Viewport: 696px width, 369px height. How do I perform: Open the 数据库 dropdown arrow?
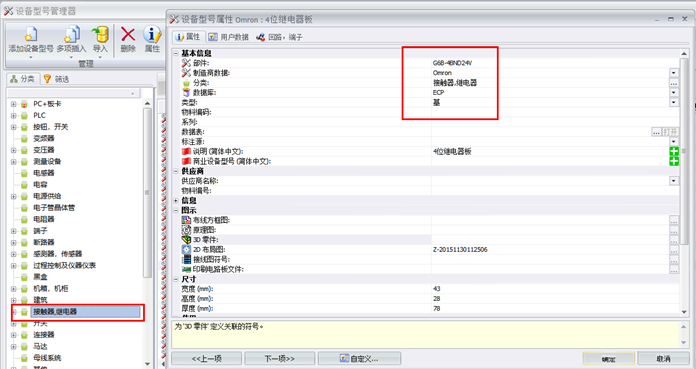[x=674, y=92]
